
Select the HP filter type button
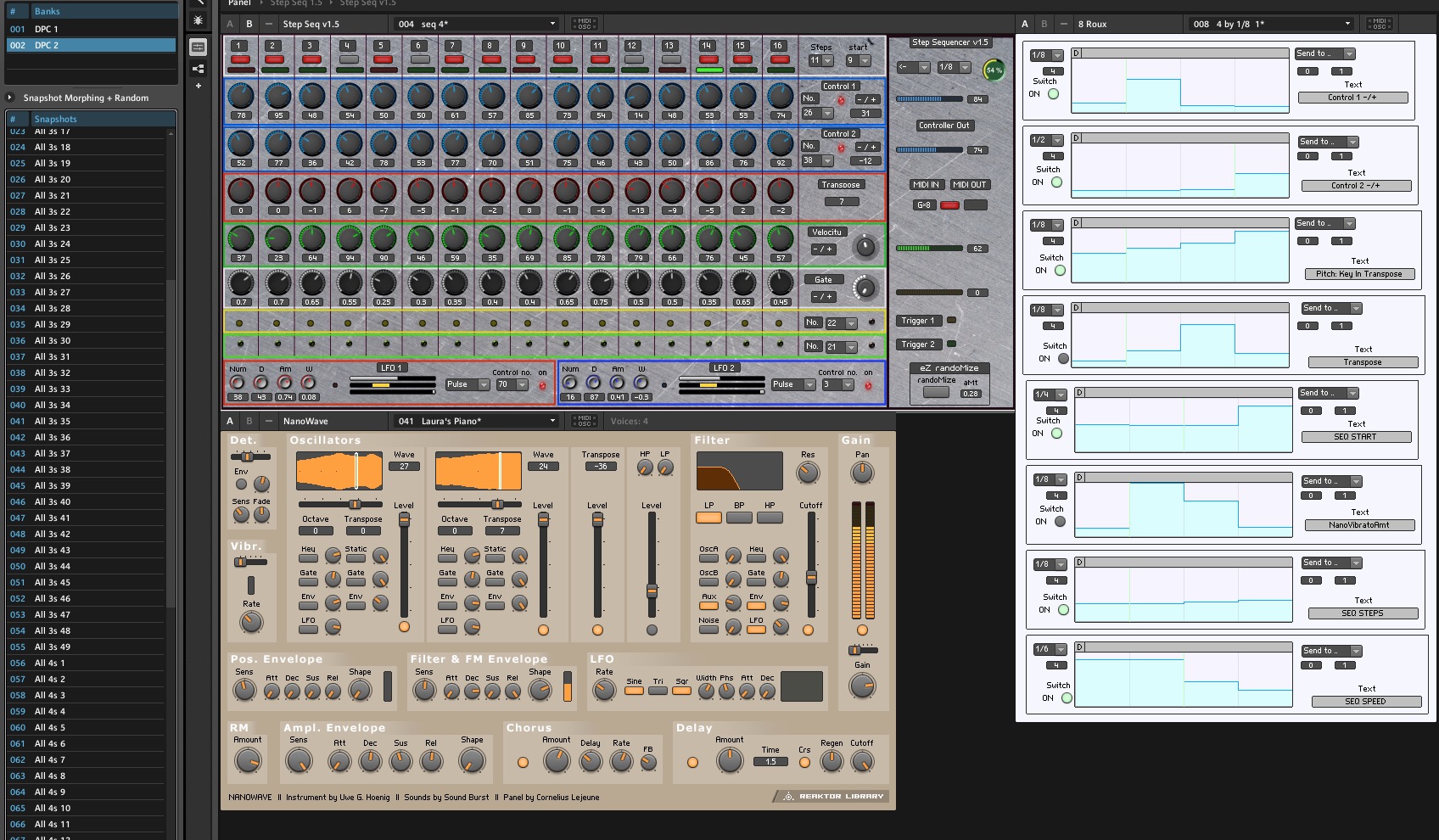tap(770, 518)
